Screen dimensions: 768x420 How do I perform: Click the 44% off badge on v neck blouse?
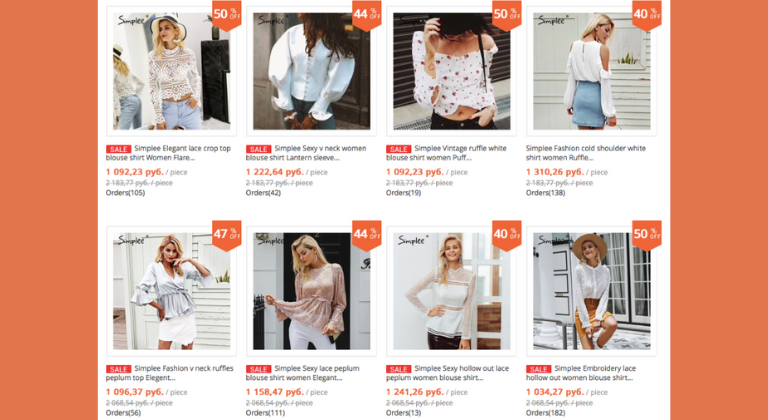tap(366, 15)
